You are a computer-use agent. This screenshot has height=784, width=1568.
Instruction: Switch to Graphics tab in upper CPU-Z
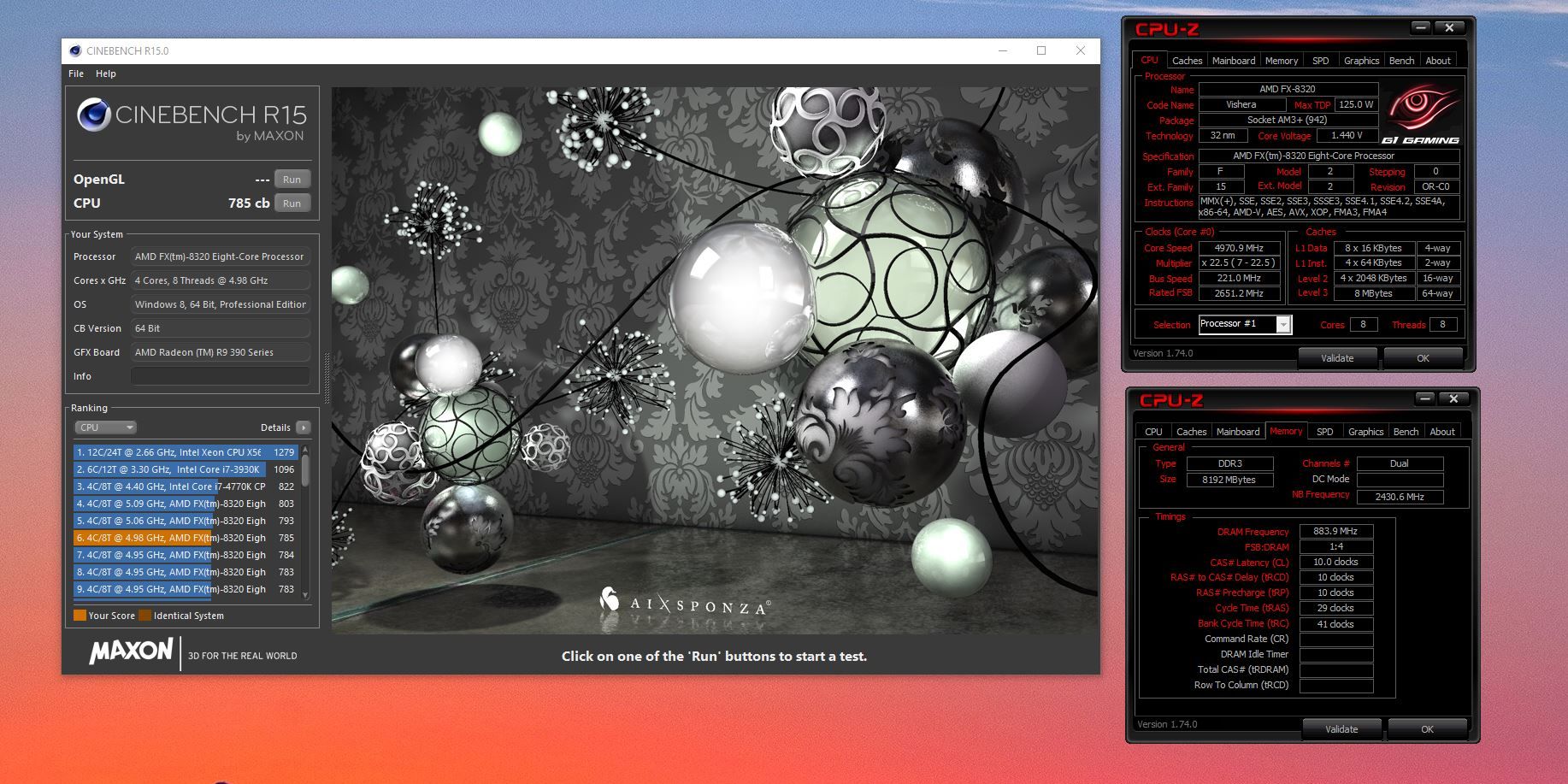click(1361, 61)
